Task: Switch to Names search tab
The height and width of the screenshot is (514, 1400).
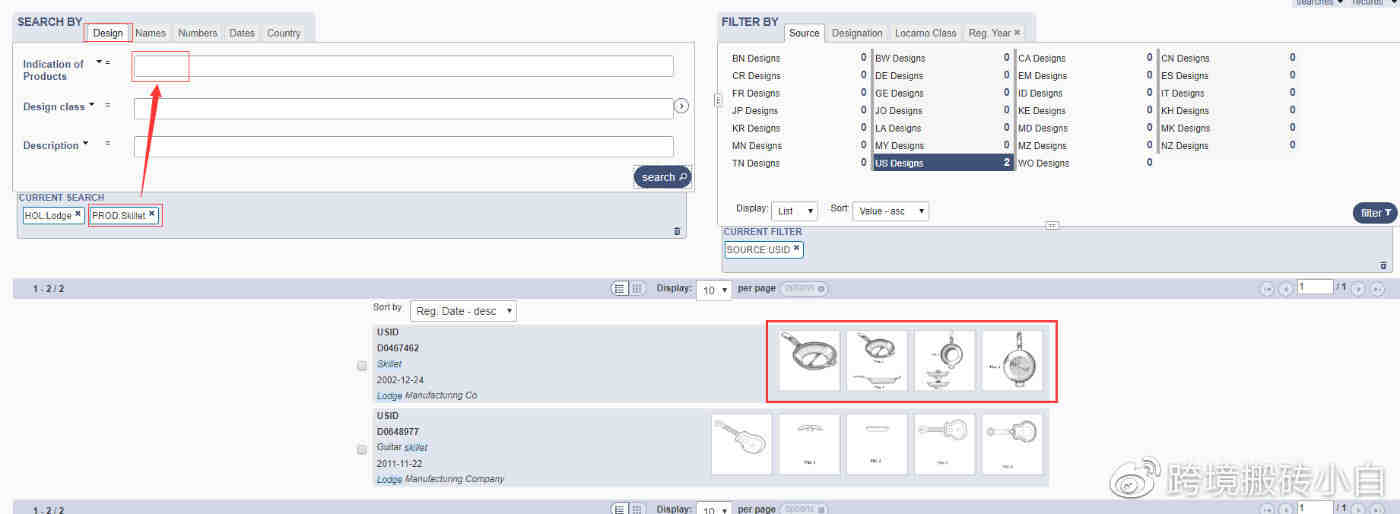Action: pos(151,33)
